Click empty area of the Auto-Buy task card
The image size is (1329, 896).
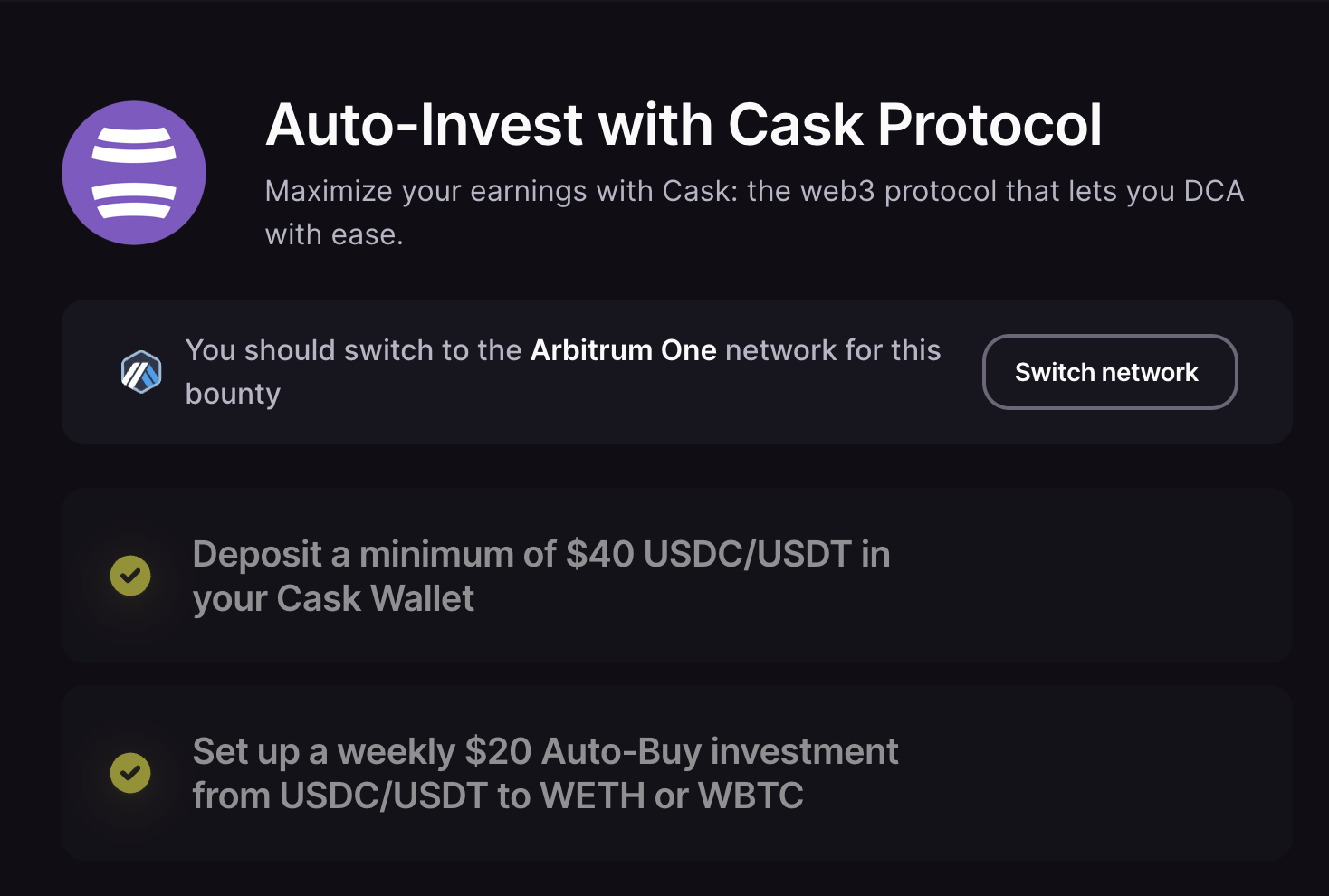pos(1086,773)
